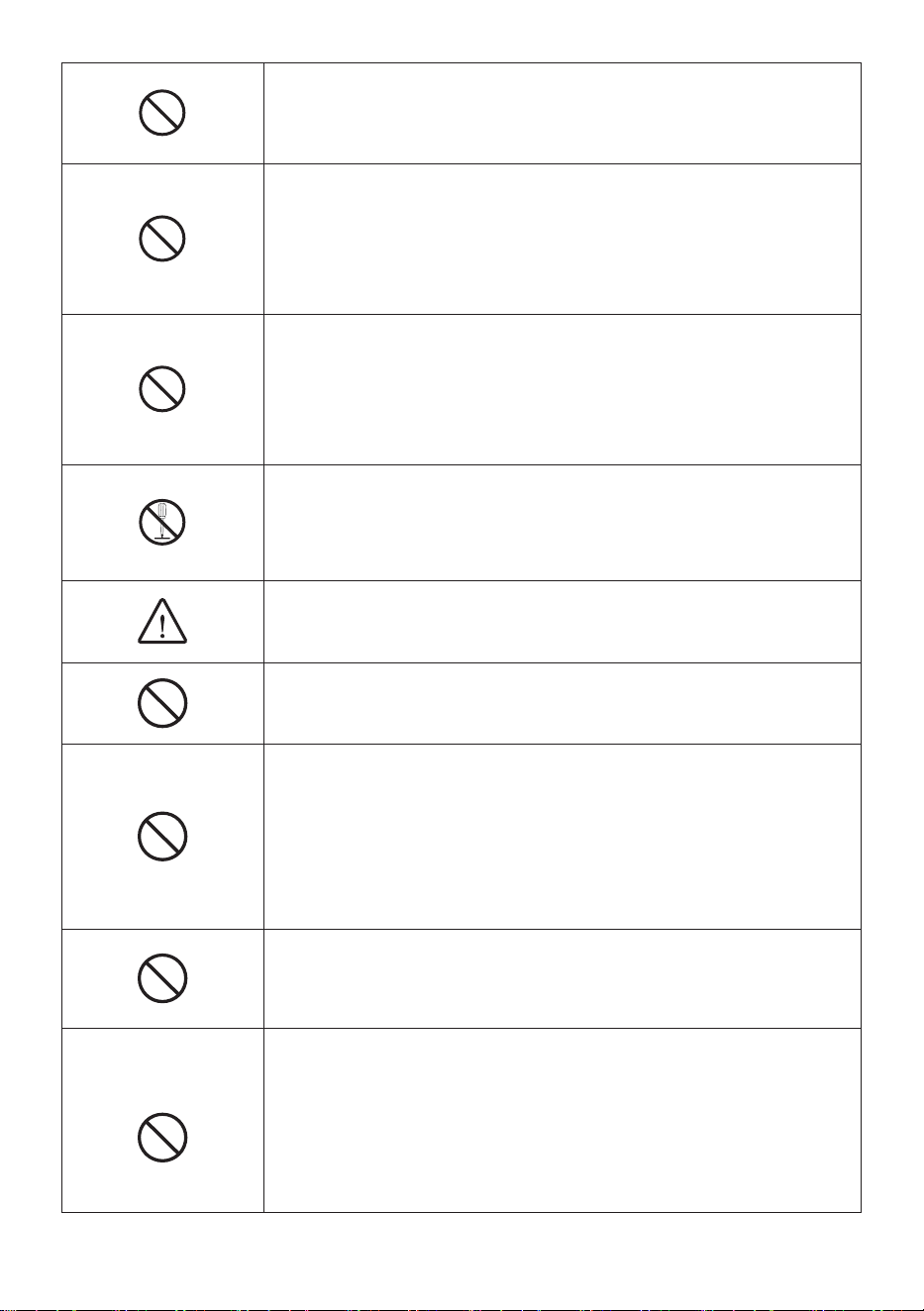Select the blank description cell in the seventh row
The height and width of the screenshot is (1311, 924).
click(562, 837)
